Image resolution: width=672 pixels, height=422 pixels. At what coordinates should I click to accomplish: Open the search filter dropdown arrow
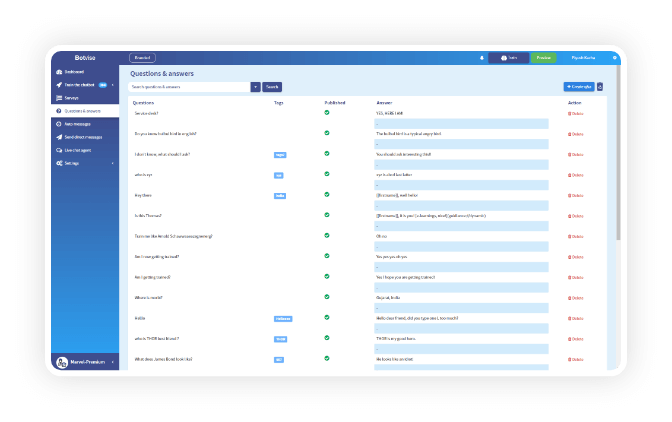point(255,87)
